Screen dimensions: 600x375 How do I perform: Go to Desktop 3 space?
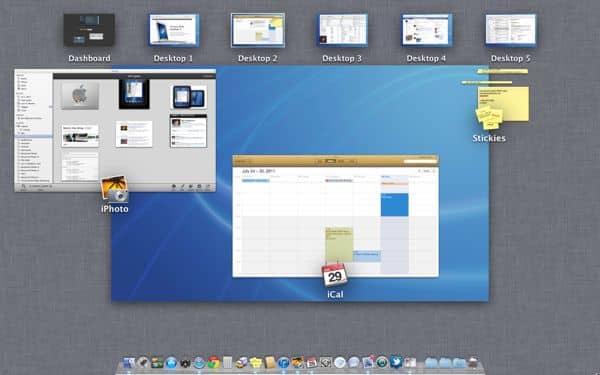click(x=342, y=30)
